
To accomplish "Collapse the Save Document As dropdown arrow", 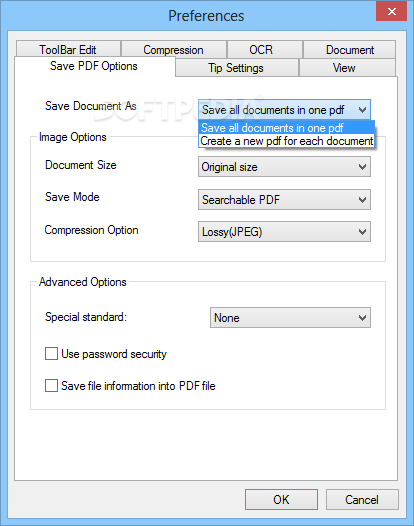I will coord(362,110).
